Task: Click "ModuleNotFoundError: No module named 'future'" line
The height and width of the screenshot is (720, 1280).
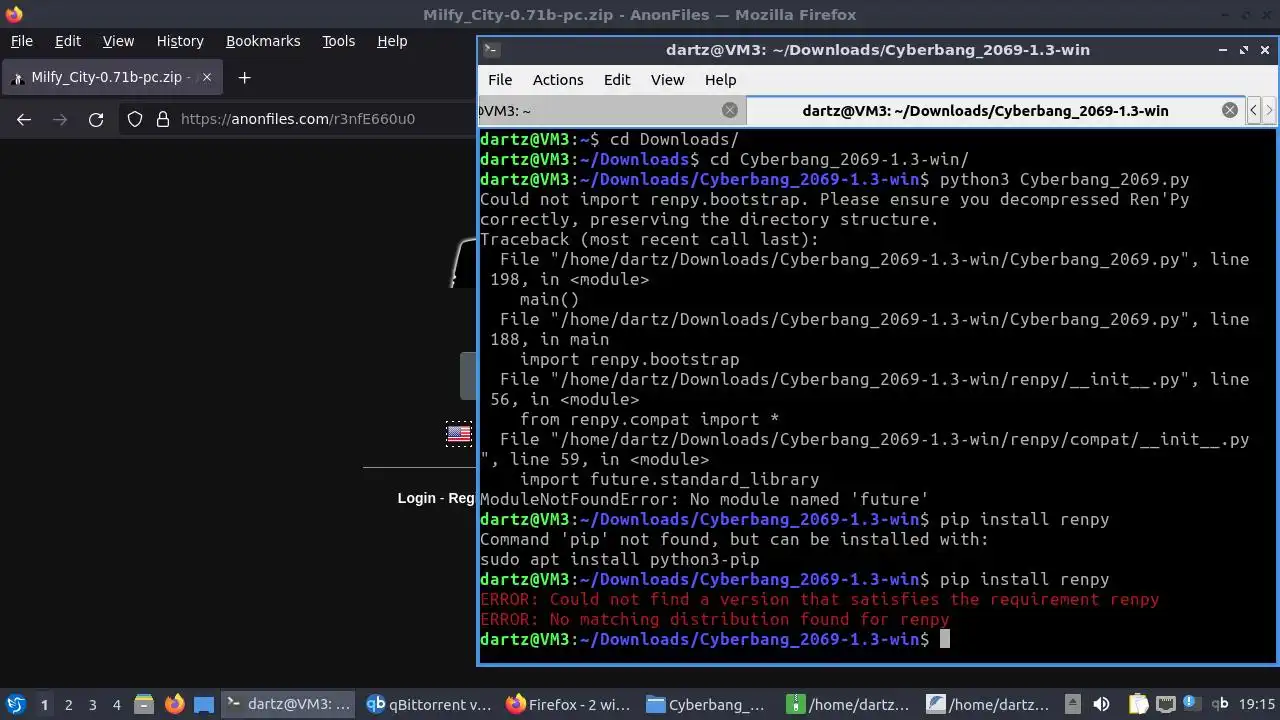Action: 704,499
